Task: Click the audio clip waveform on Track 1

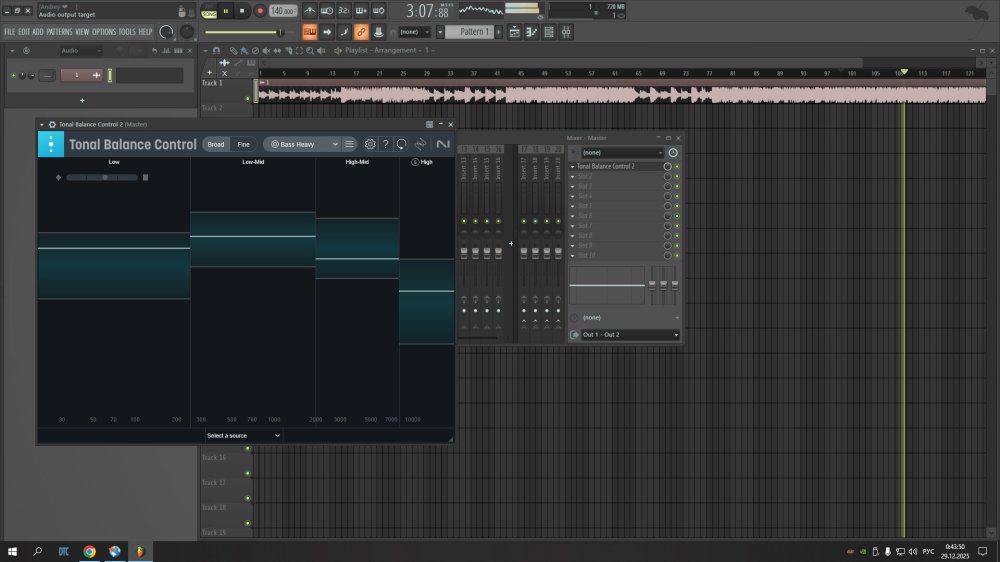Action: 621,96
